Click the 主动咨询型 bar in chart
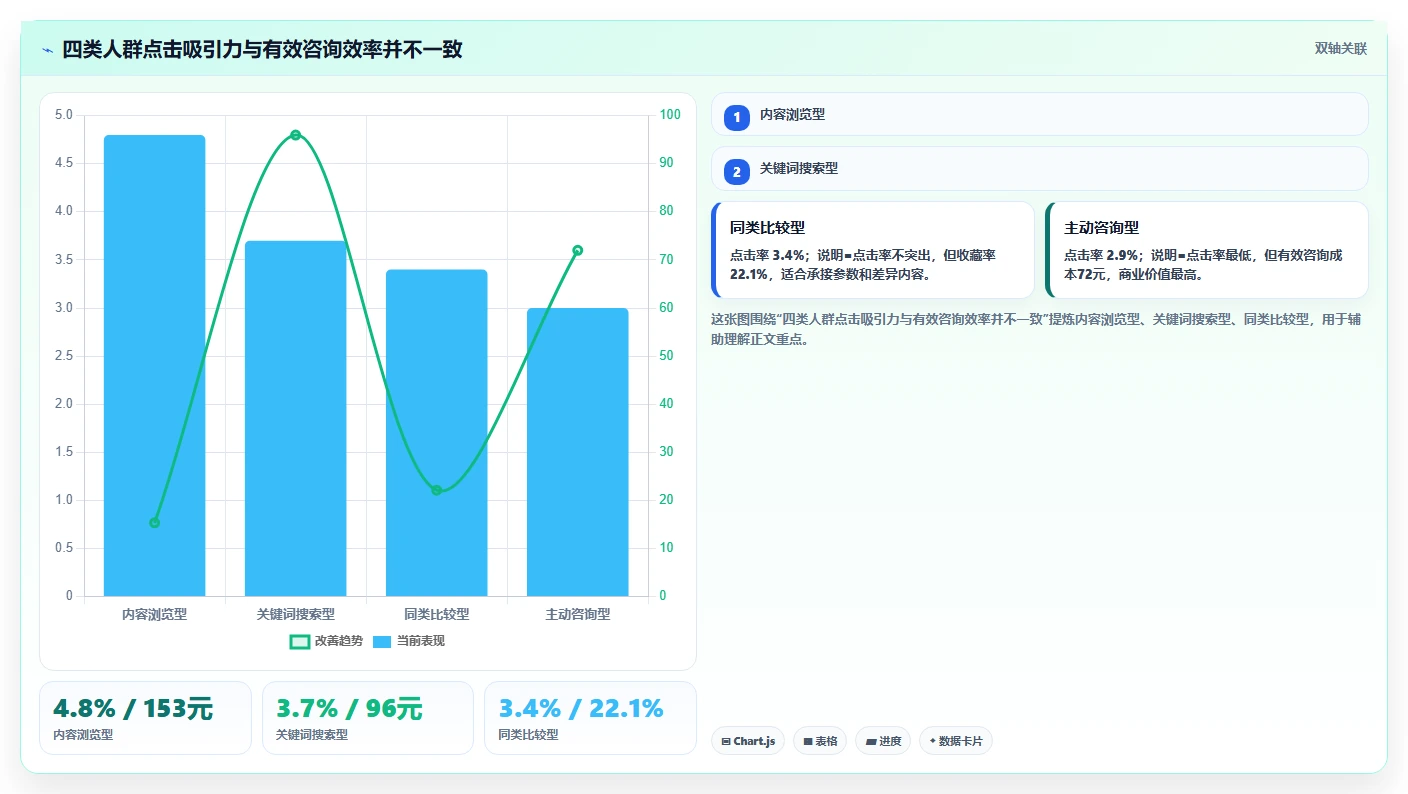Viewport: 1408px width, 794px height. click(578, 452)
